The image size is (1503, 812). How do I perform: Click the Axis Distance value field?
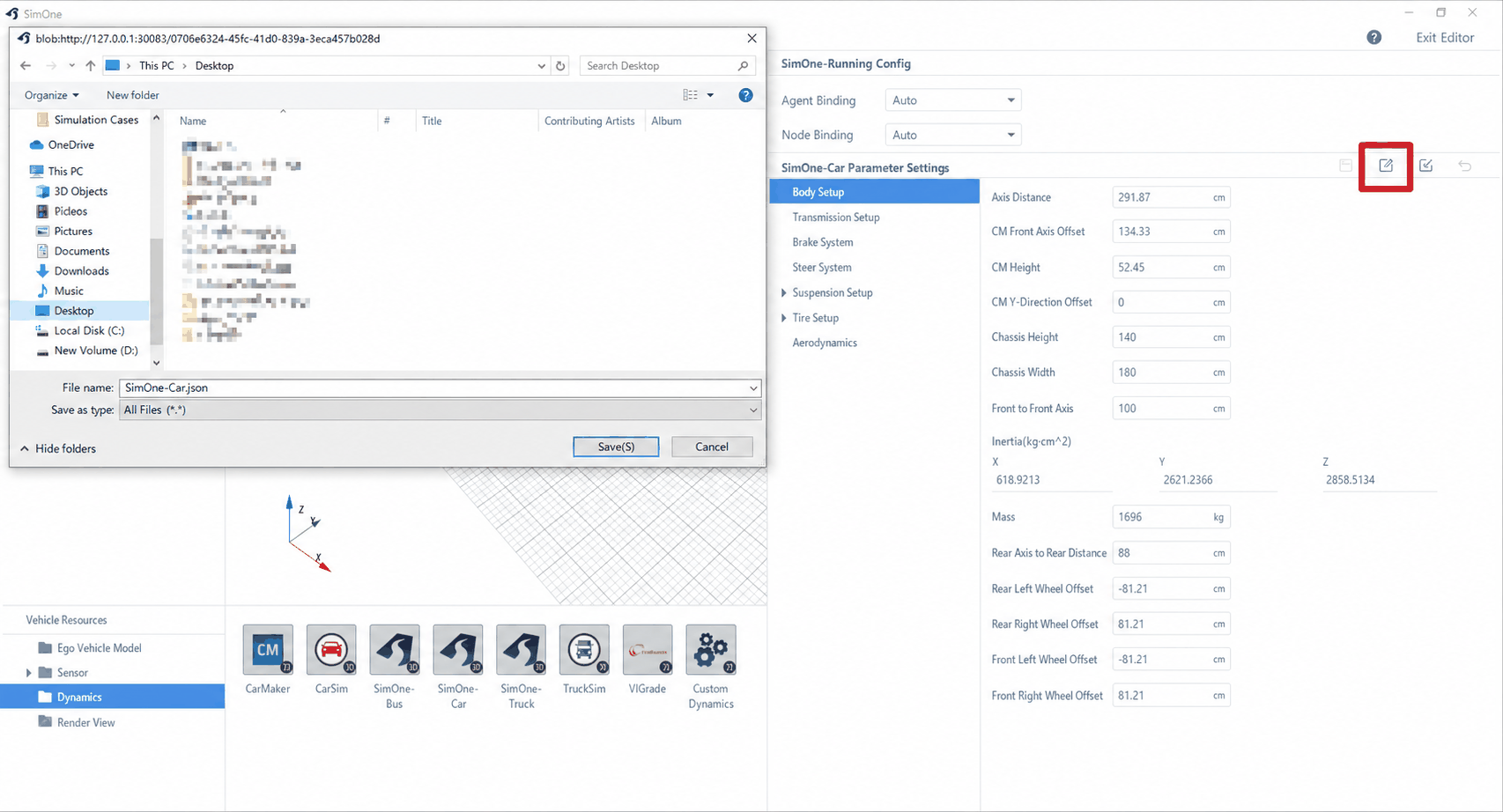tap(1171, 197)
